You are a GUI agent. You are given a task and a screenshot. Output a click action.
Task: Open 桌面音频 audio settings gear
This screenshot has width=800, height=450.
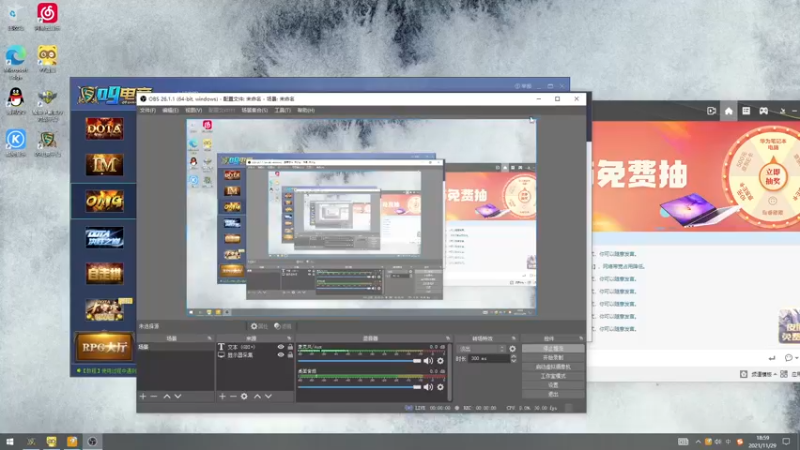click(x=440, y=387)
